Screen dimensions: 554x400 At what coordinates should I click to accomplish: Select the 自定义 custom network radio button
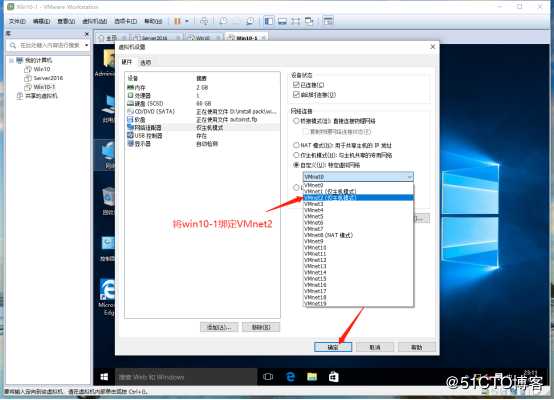pyautogui.click(x=296, y=165)
